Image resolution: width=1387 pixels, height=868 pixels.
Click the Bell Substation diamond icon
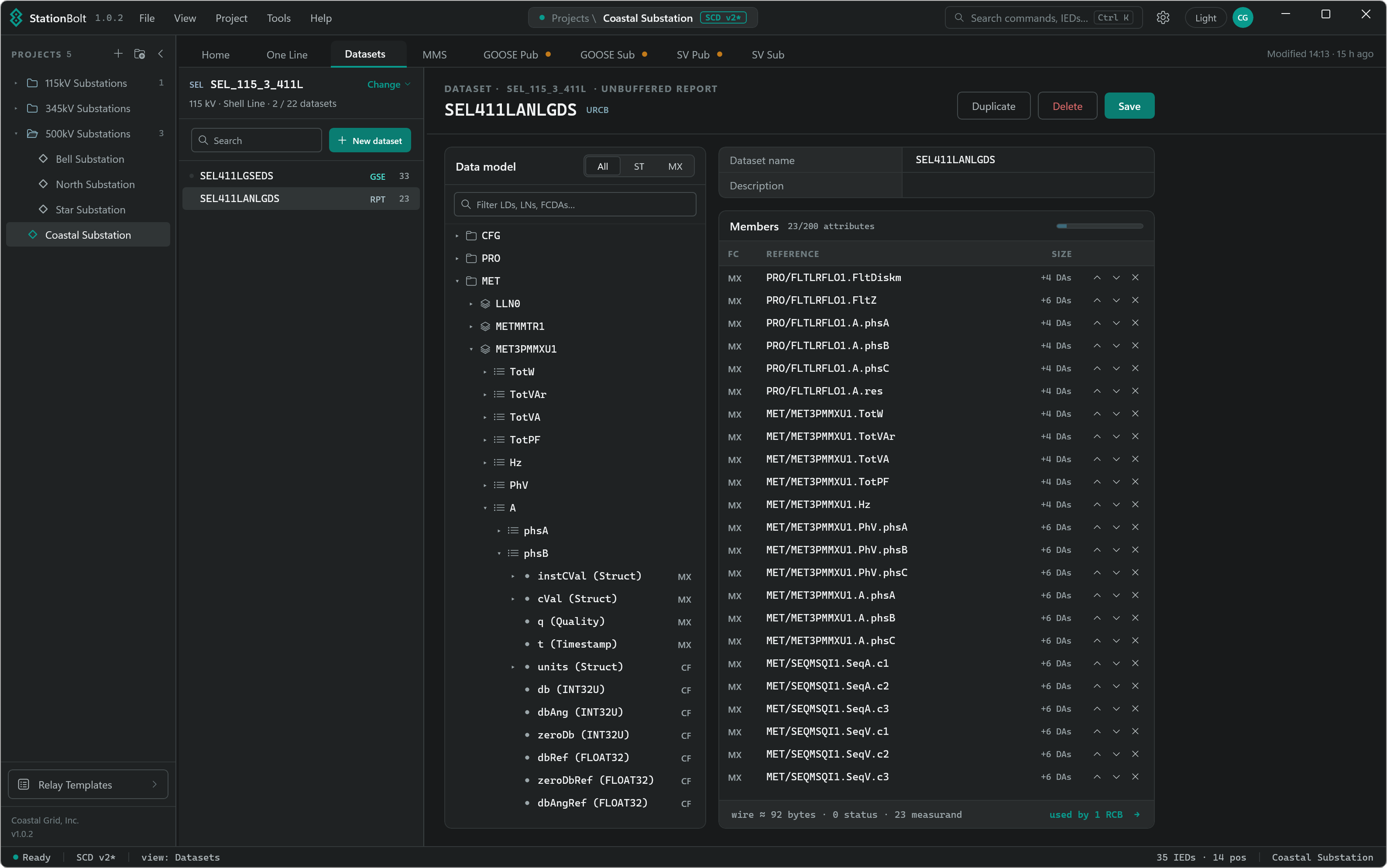[x=43, y=158]
